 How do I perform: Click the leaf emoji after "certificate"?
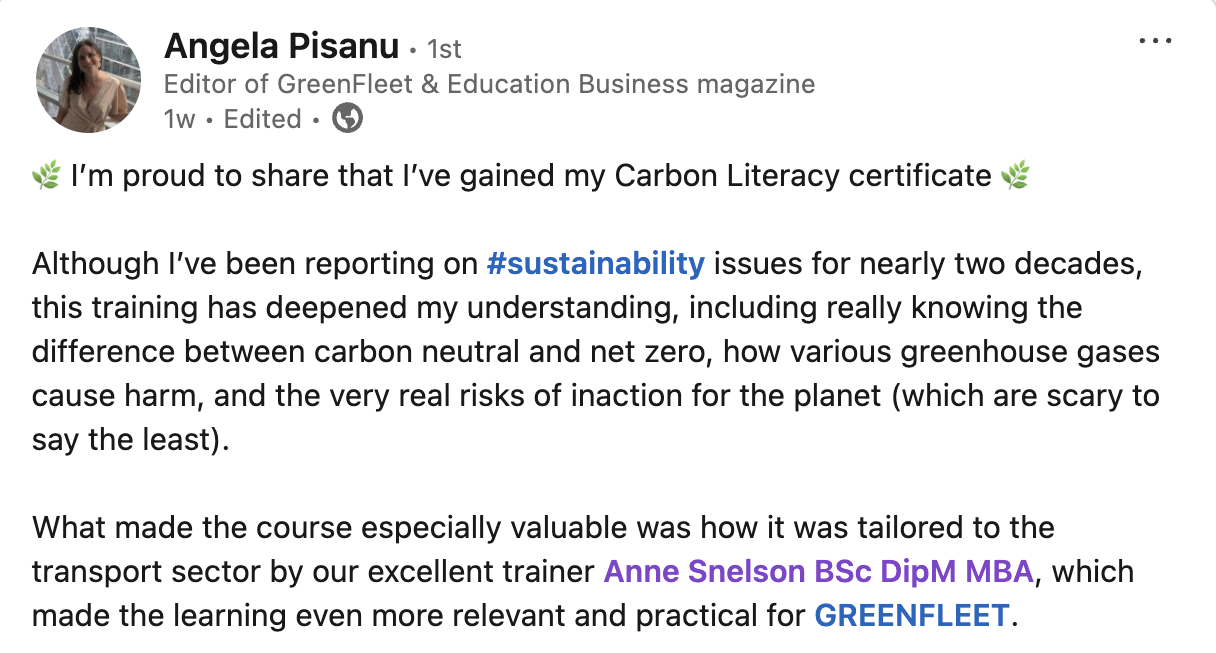pyautogui.click(x=1015, y=177)
